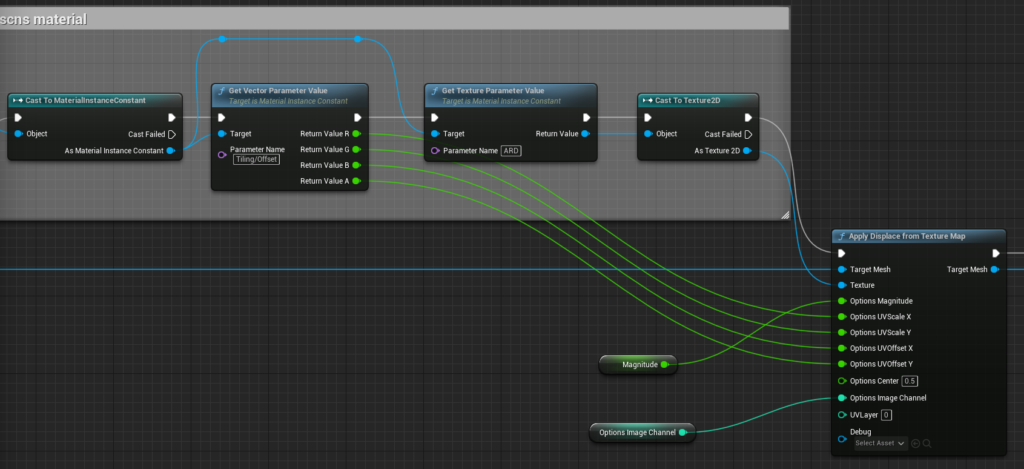Open the Debug Select Asset dropdown
Image resolution: width=1024 pixels, height=469 pixels.
point(881,444)
